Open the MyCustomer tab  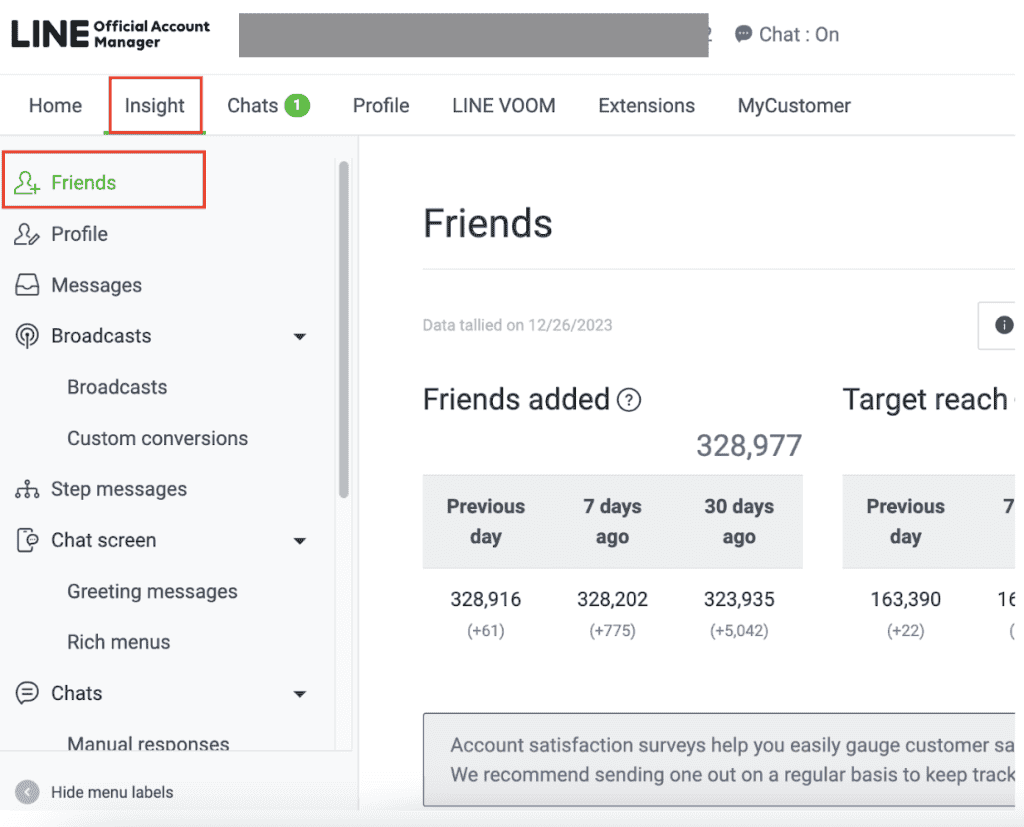point(794,105)
